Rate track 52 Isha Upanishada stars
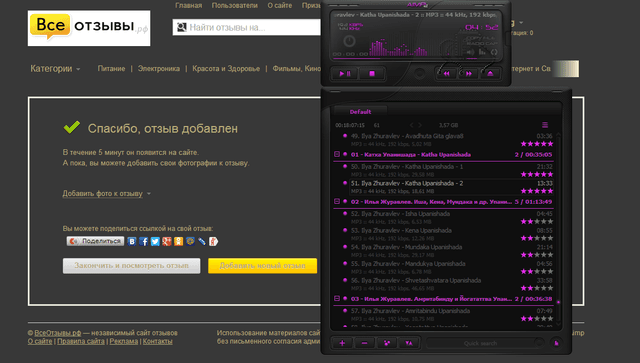The image size is (640, 363). (537, 222)
